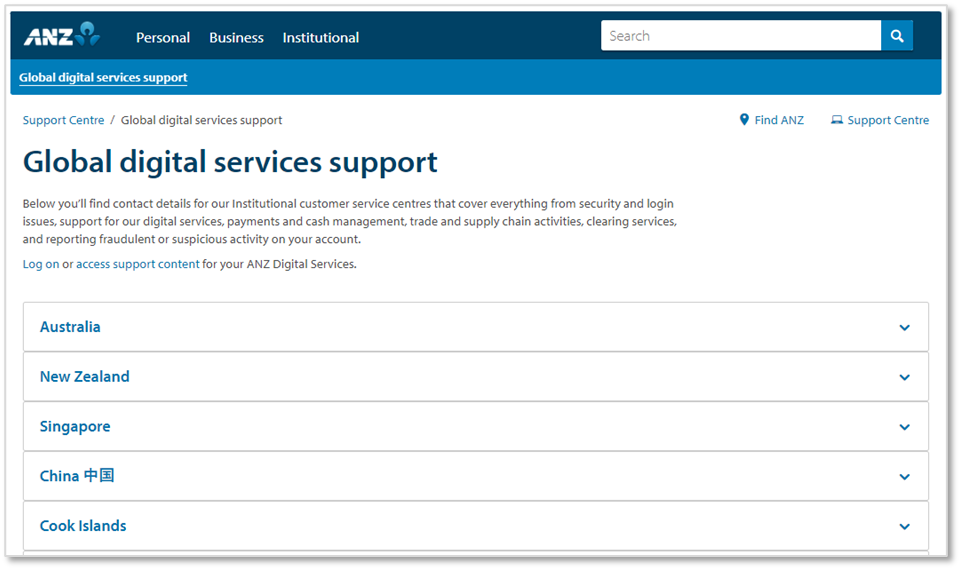Open the Personal menu
961x570 pixels.
tap(163, 38)
